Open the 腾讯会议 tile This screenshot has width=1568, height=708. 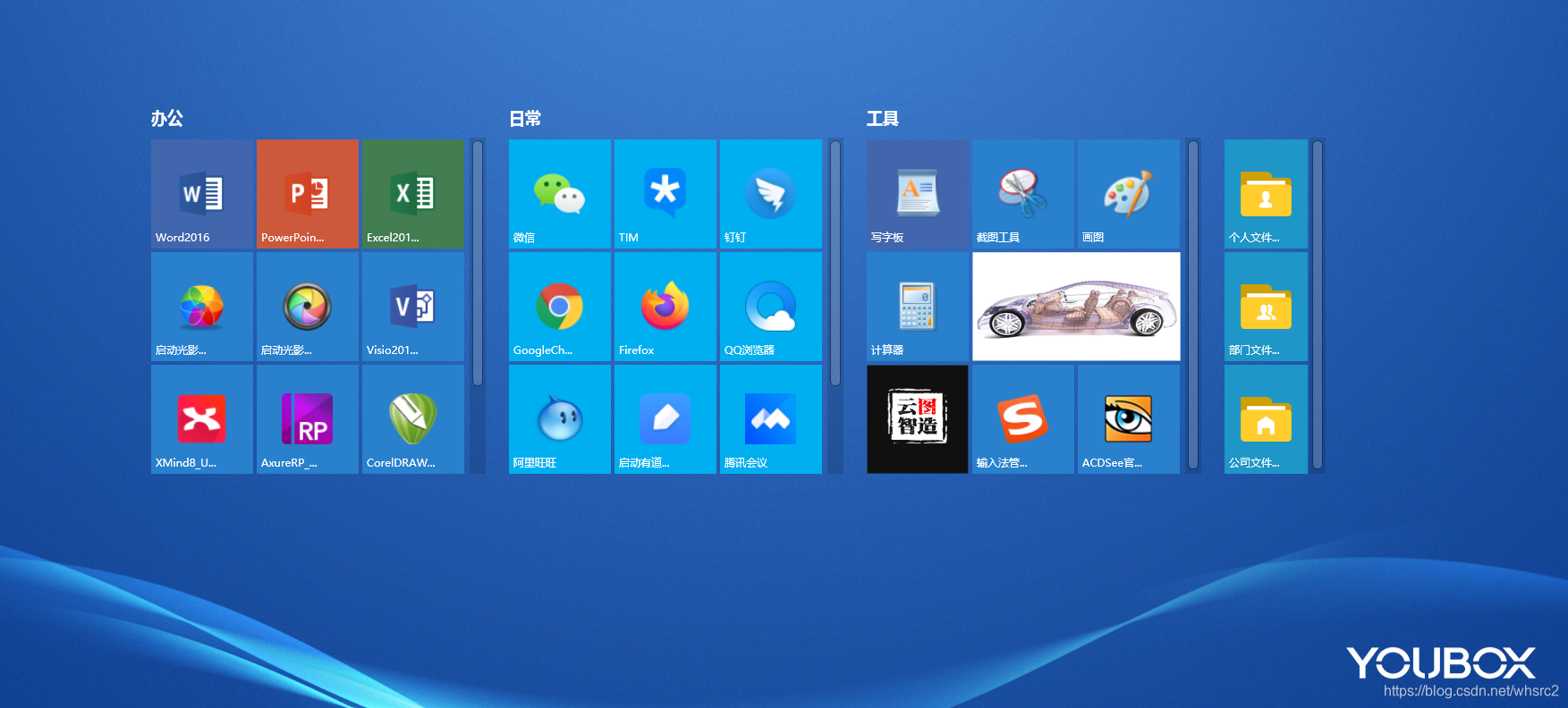(771, 419)
